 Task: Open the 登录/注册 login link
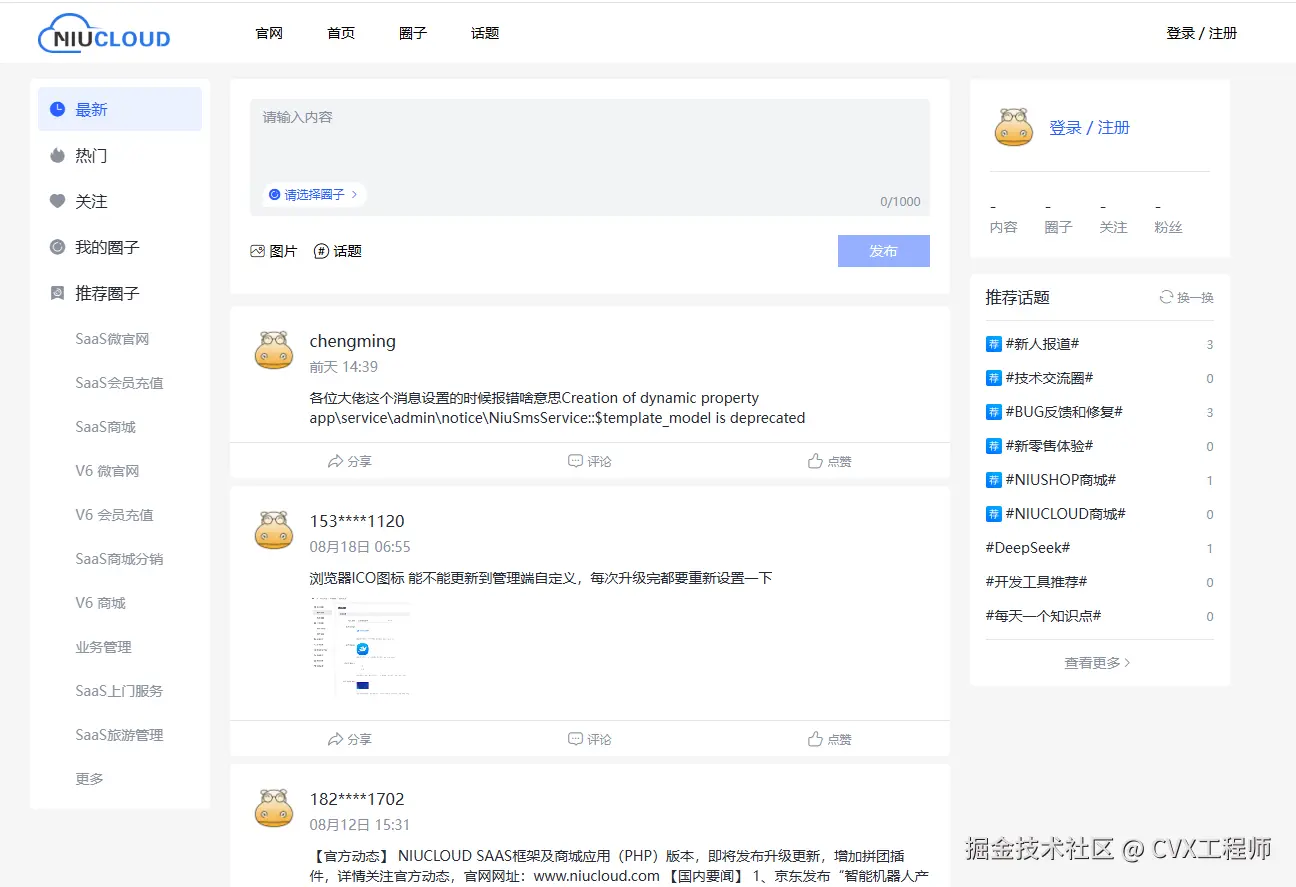pos(1202,32)
